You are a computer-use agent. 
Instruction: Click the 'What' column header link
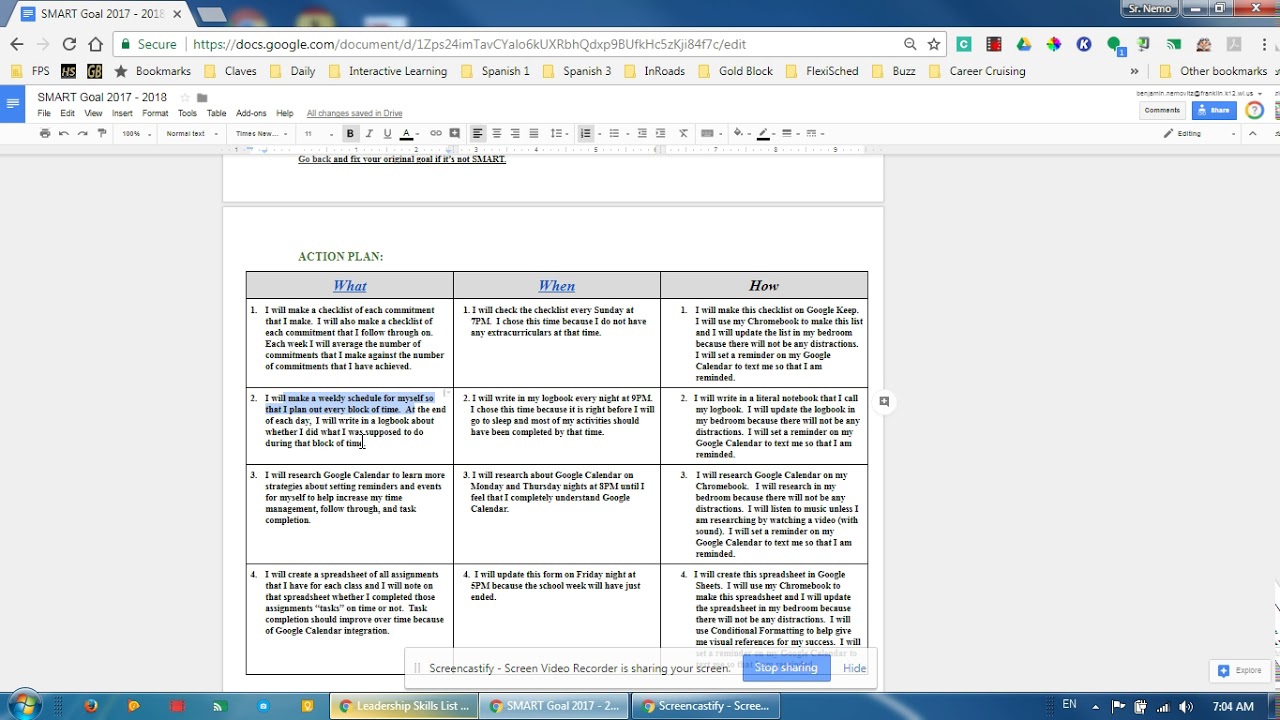pyautogui.click(x=350, y=285)
